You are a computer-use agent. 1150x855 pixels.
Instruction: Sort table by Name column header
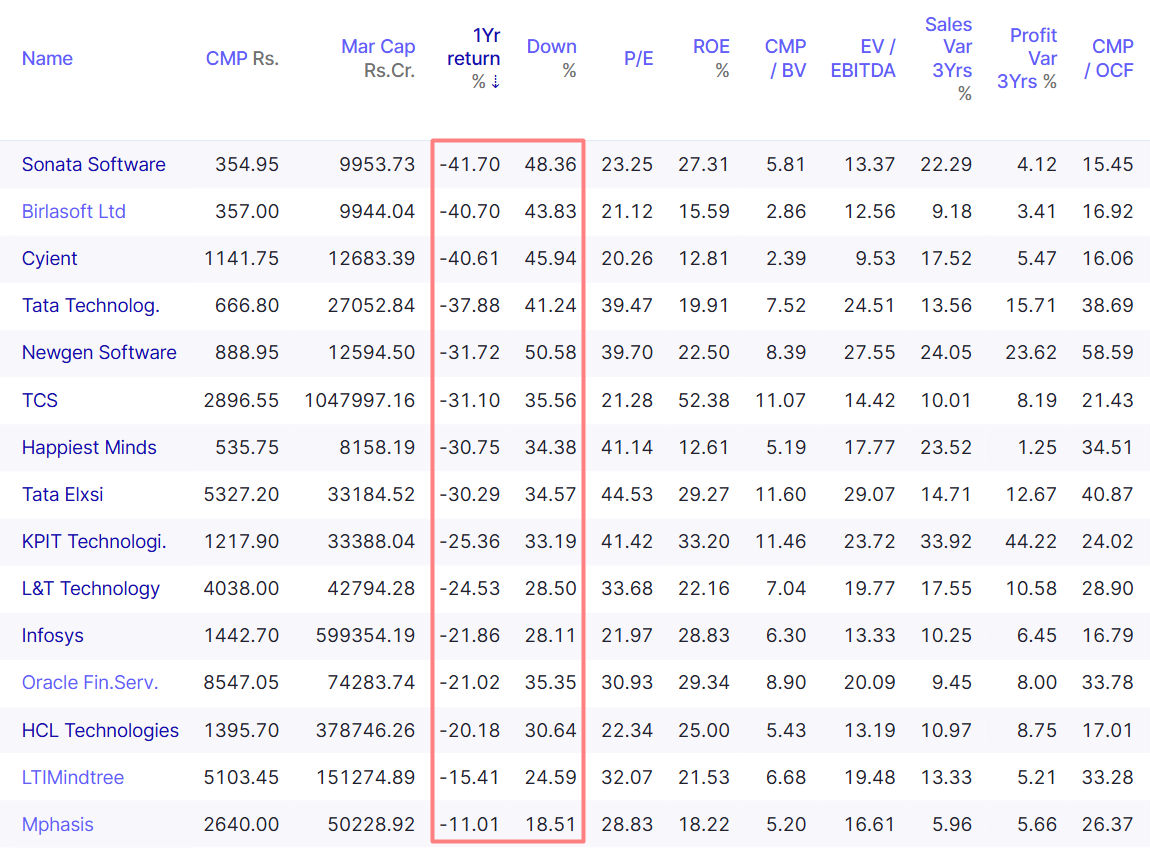47,59
